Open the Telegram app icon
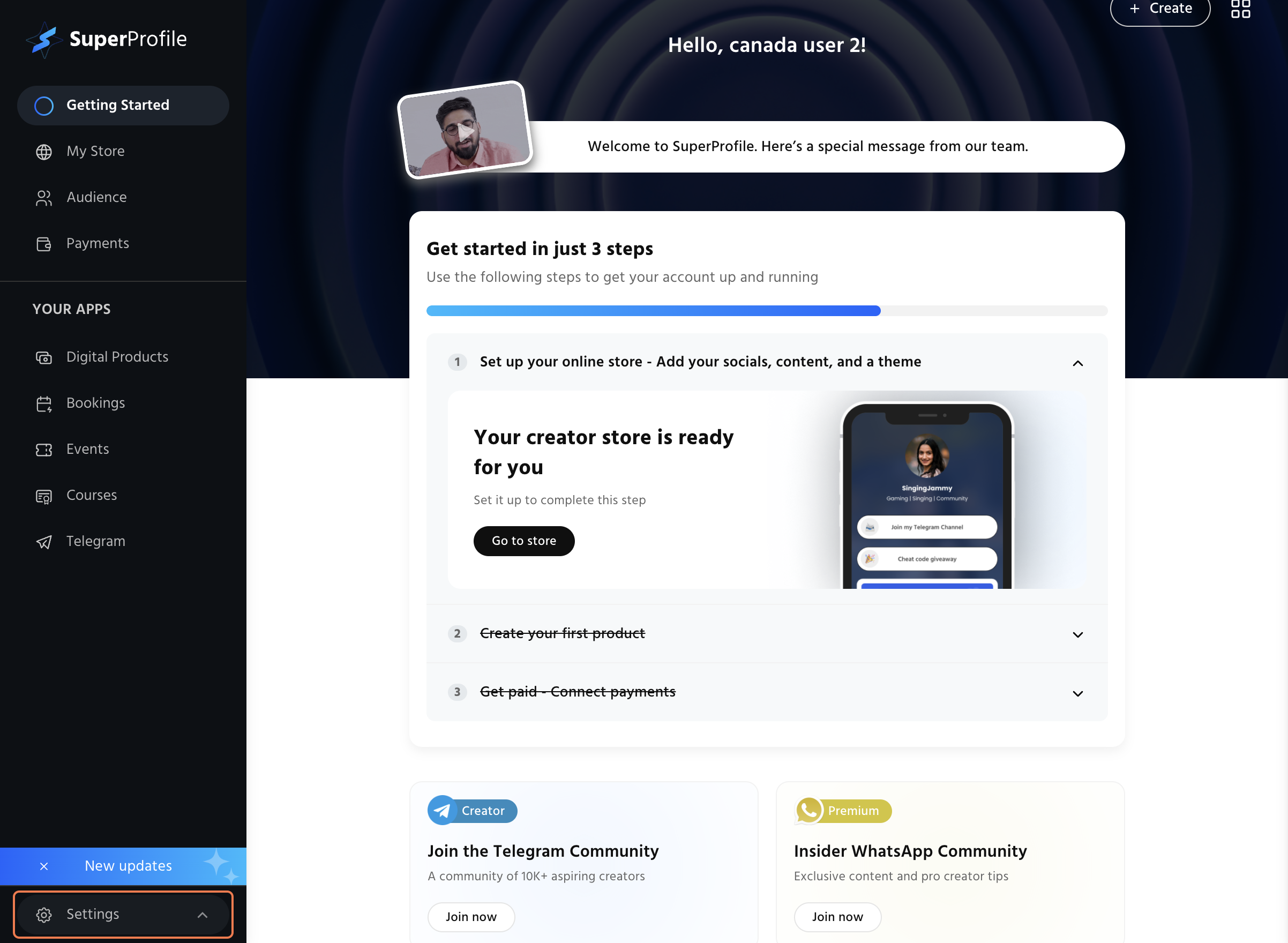 [44, 541]
